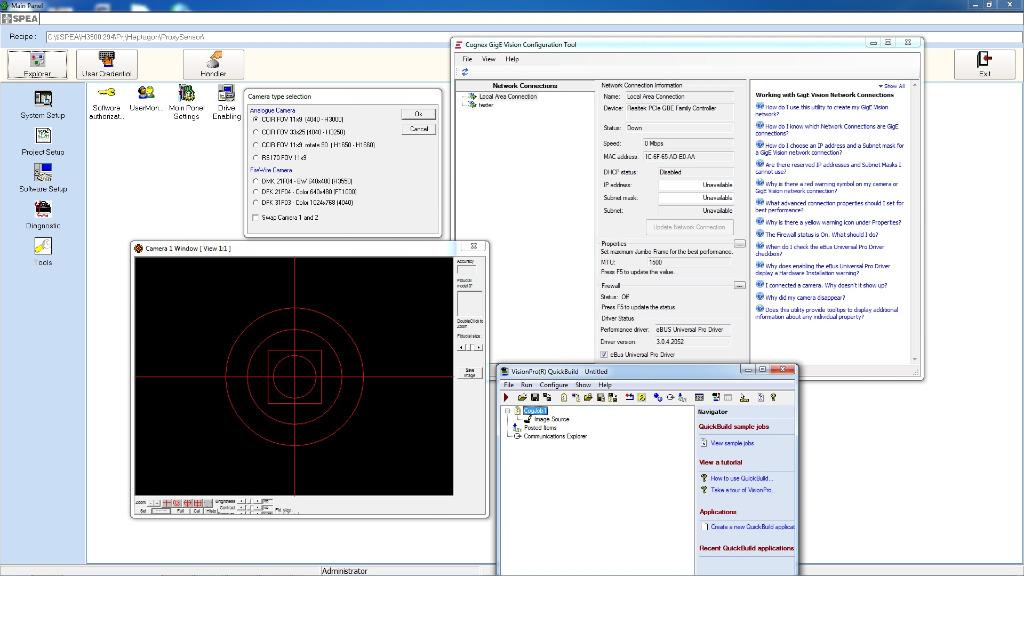This screenshot has height=630, width=1024.
Task: Click the red Run arrow in QuickBuild toolbar
Action: (x=506, y=398)
